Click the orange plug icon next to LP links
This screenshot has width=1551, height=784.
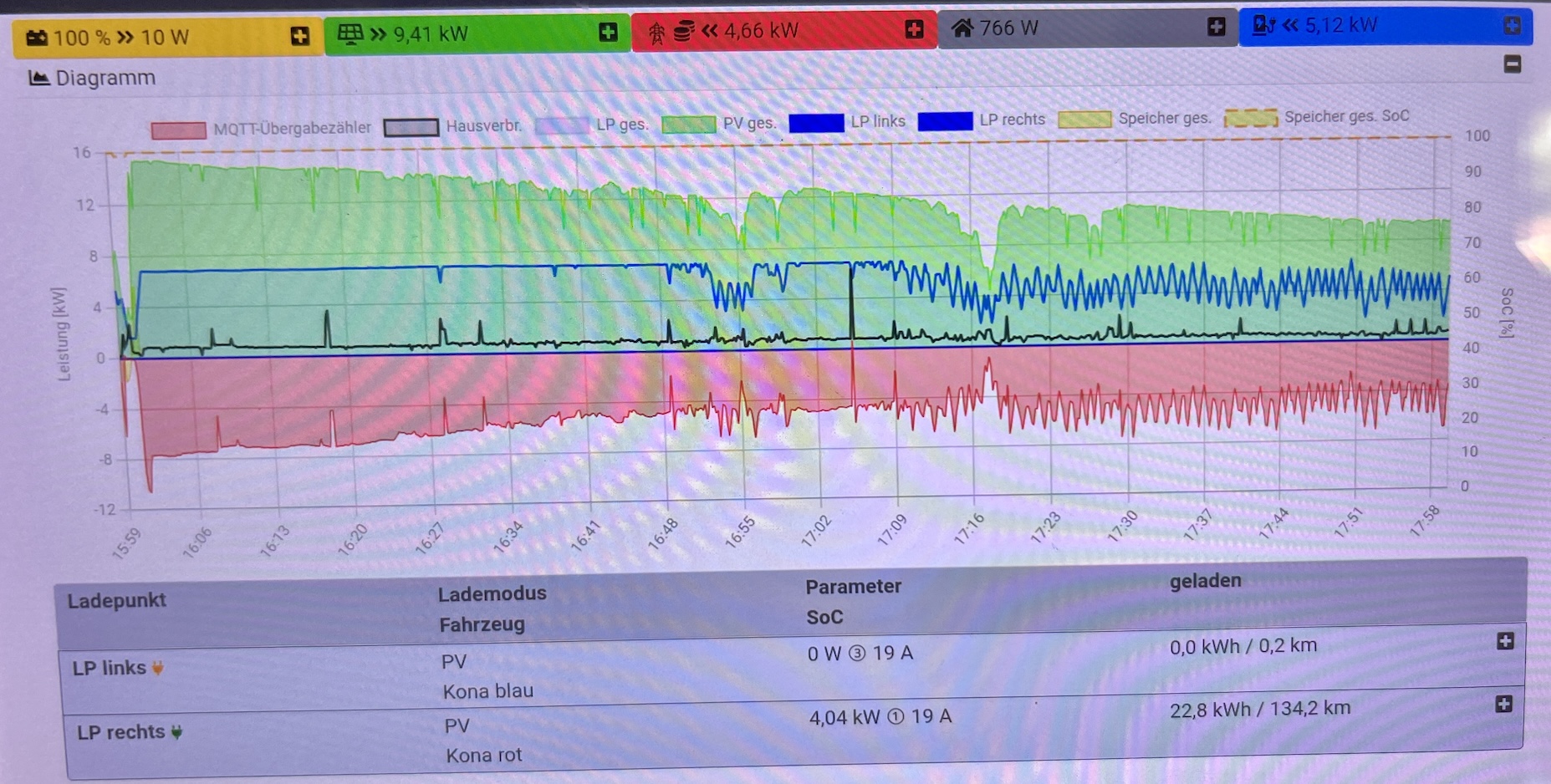point(157,668)
